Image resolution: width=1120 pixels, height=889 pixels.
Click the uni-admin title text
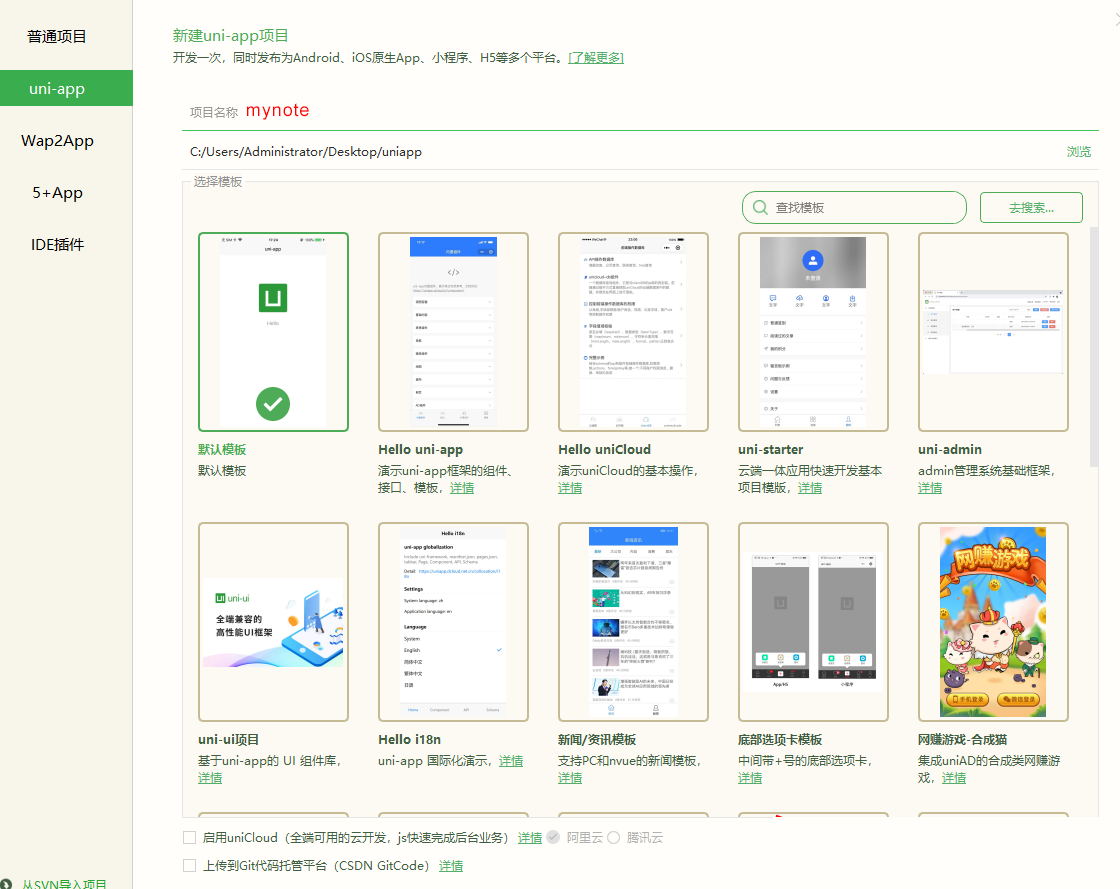point(950,449)
